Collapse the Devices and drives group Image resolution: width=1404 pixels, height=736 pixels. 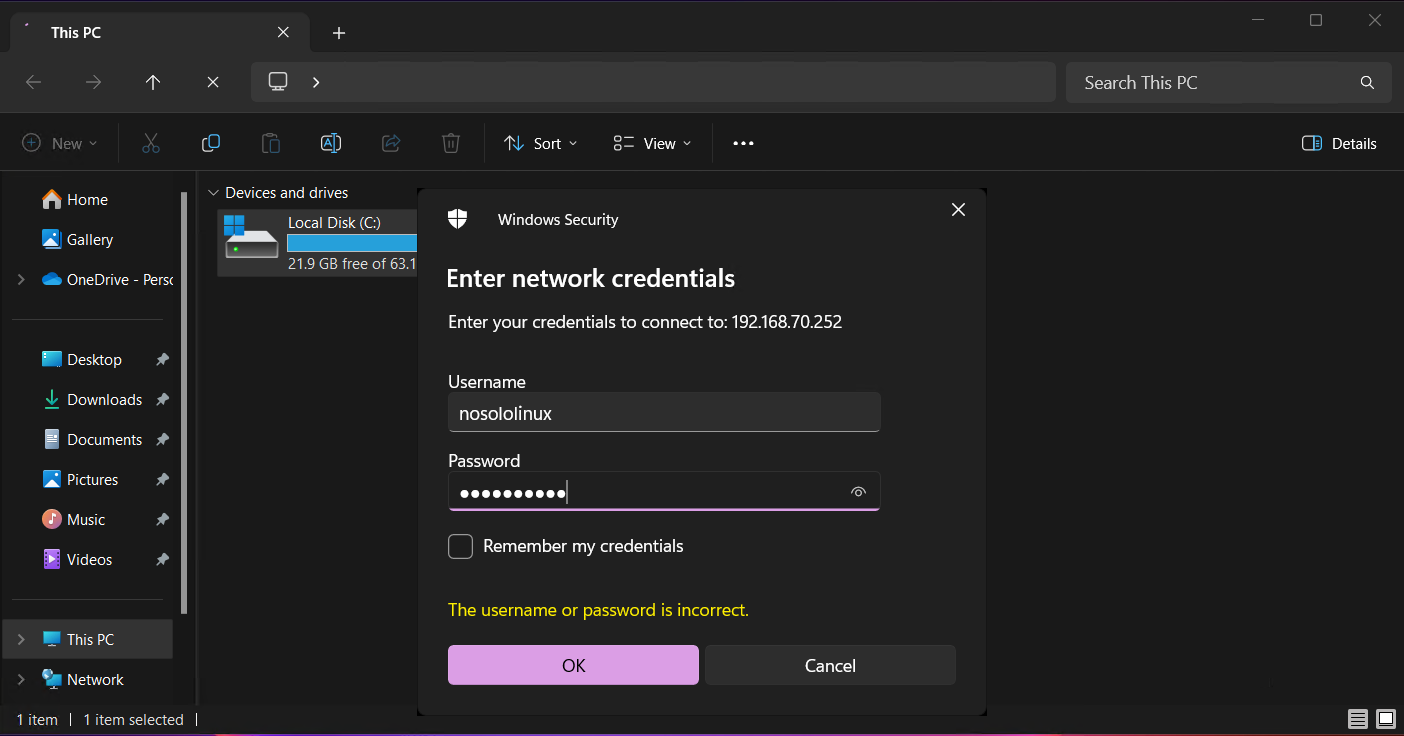[x=212, y=193]
